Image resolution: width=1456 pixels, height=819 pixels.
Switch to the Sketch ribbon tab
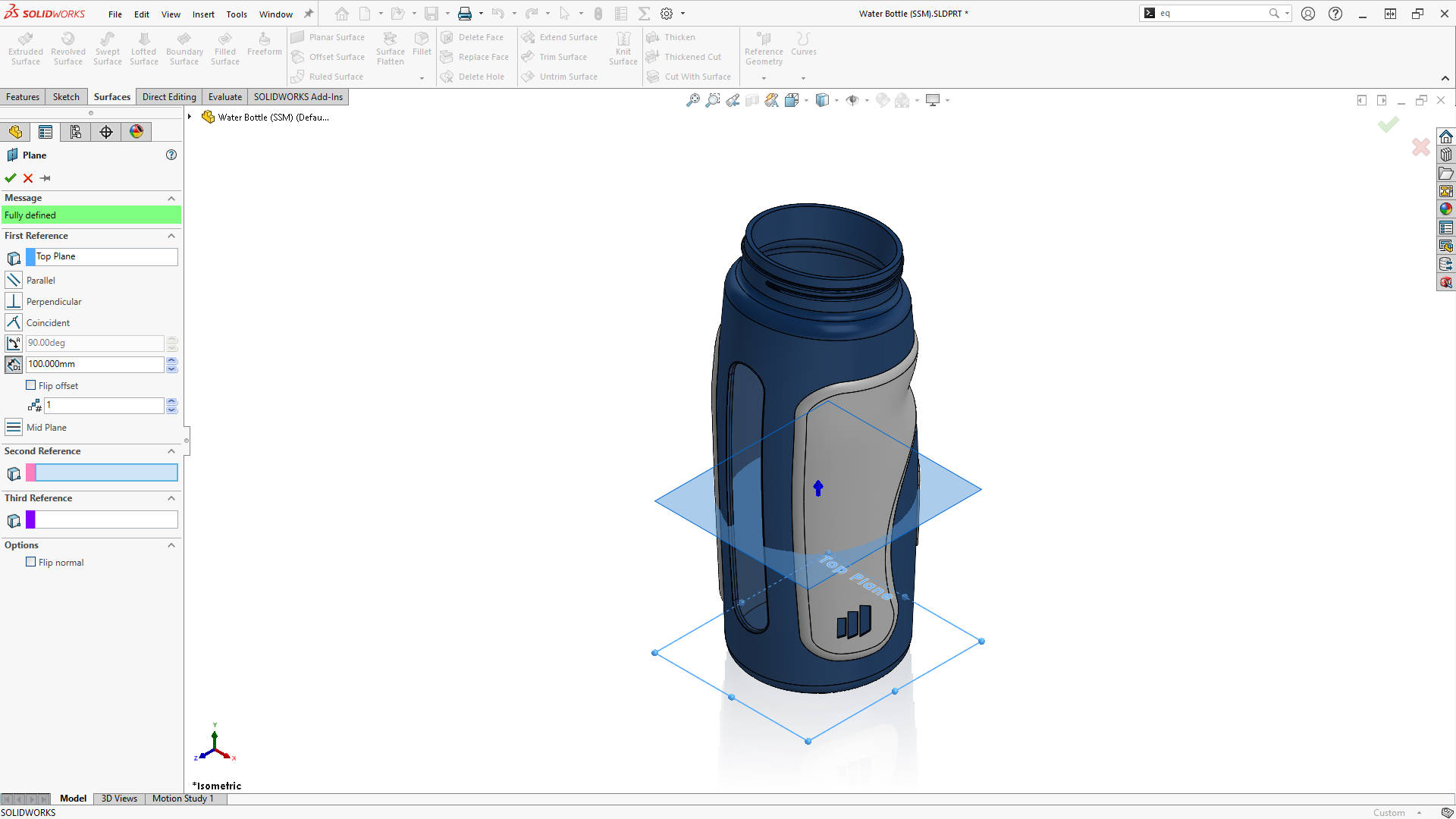(66, 96)
